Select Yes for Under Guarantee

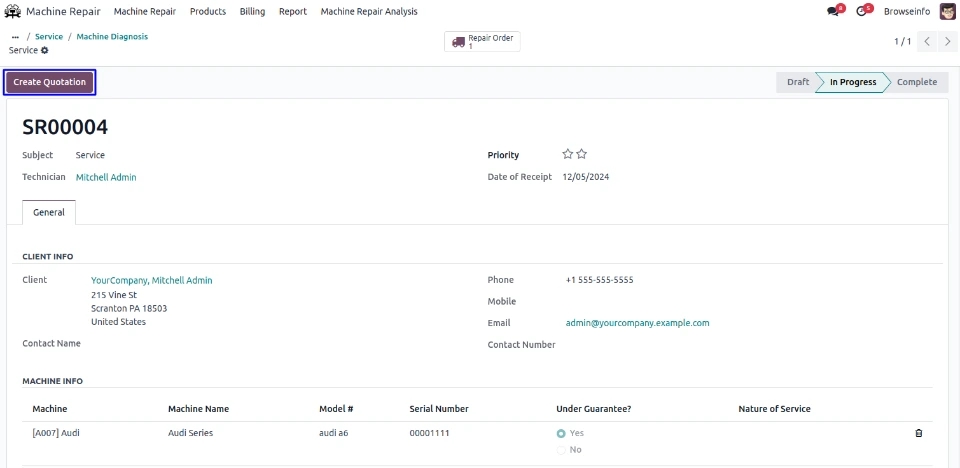point(561,433)
